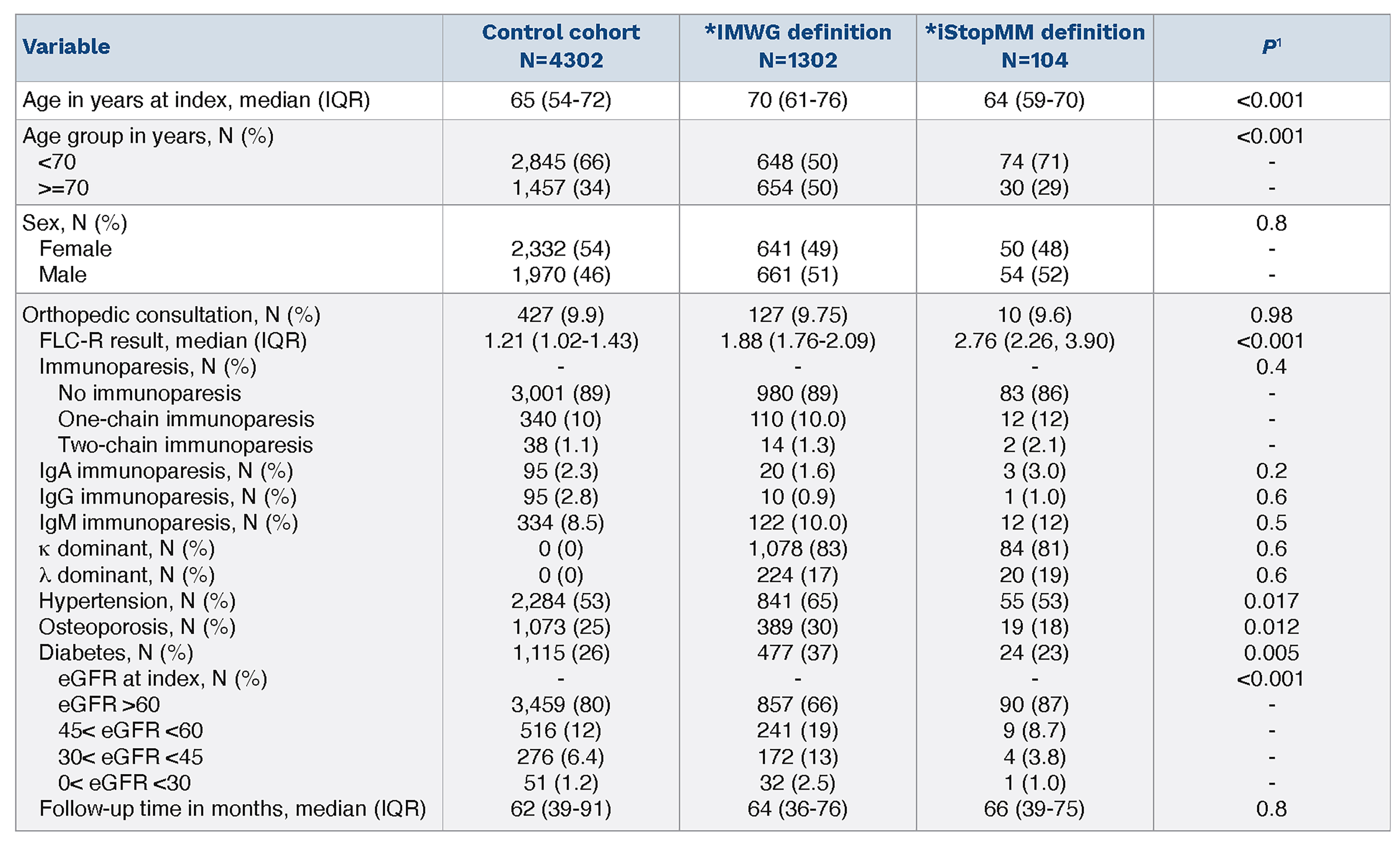Select the κ dominant IMWG value 1,078 (83)
This screenshot has width=1400, height=846.
click(x=798, y=549)
